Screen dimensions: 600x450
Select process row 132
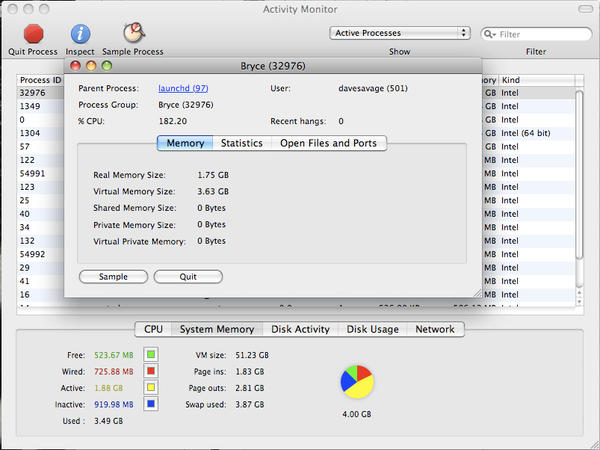pyautogui.click(x=41, y=241)
